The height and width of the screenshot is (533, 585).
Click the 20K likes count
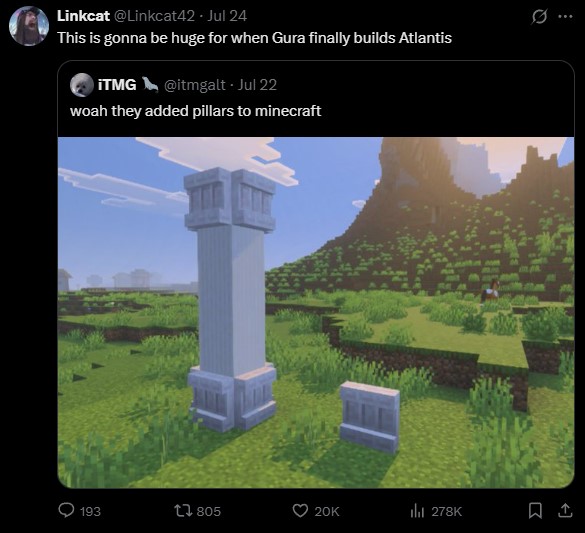click(x=327, y=511)
